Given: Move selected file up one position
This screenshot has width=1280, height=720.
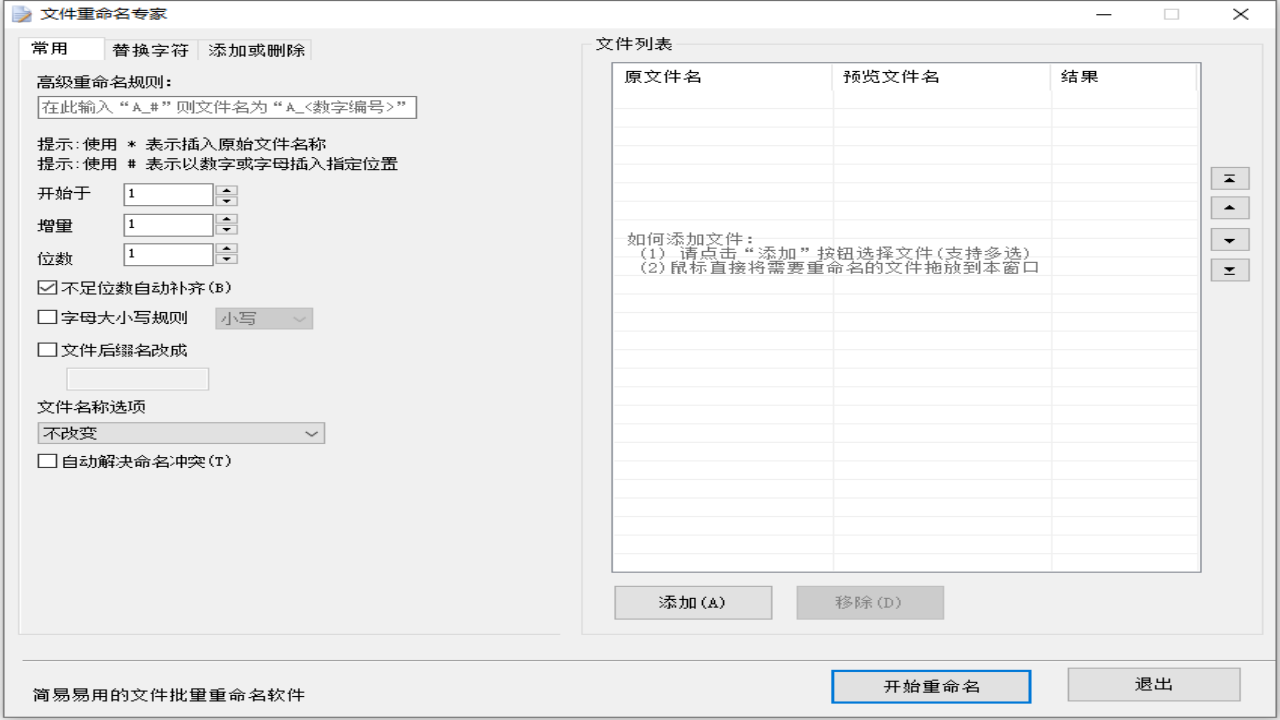Looking at the screenshot, I should (x=1230, y=209).
